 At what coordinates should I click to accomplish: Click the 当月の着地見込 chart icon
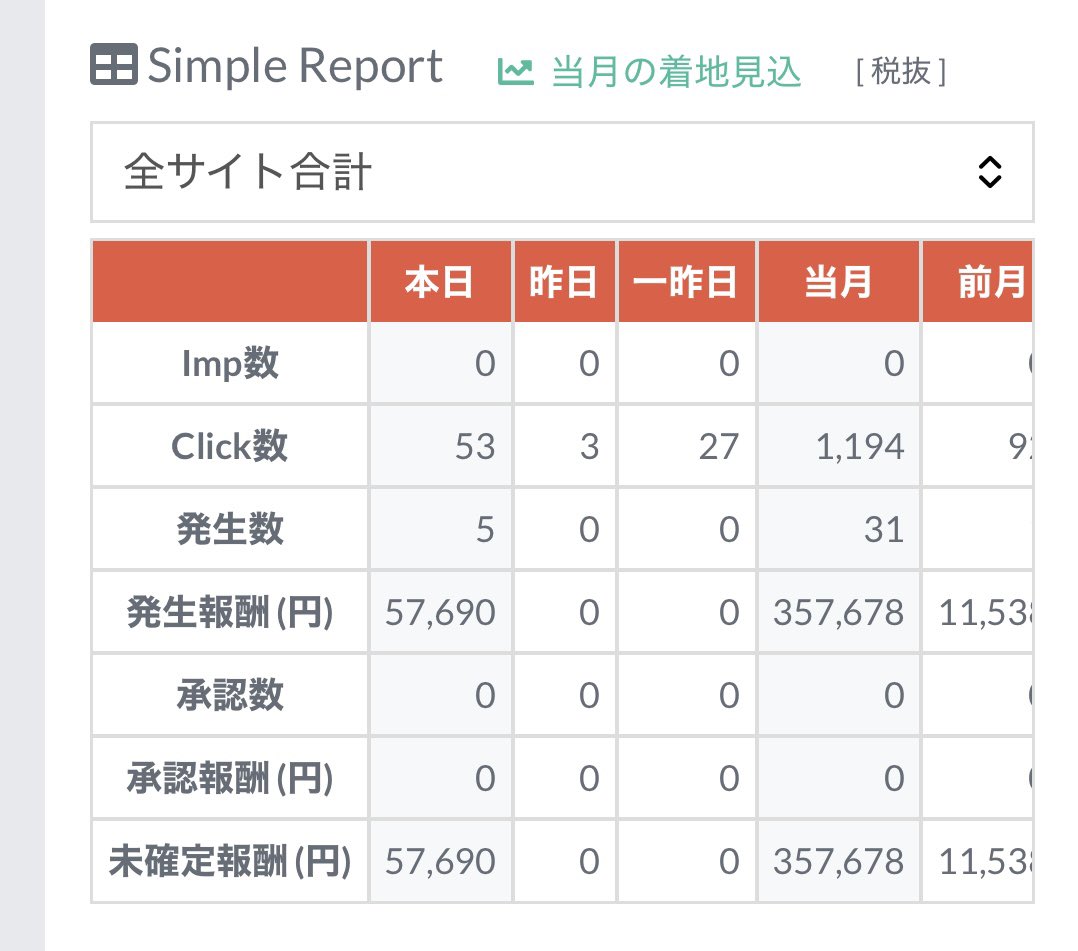tap(516, 72)
